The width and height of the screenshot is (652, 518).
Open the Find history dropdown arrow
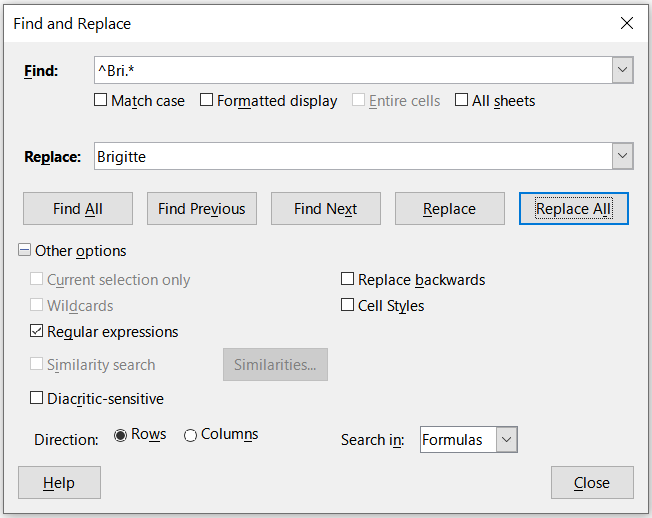622,70
